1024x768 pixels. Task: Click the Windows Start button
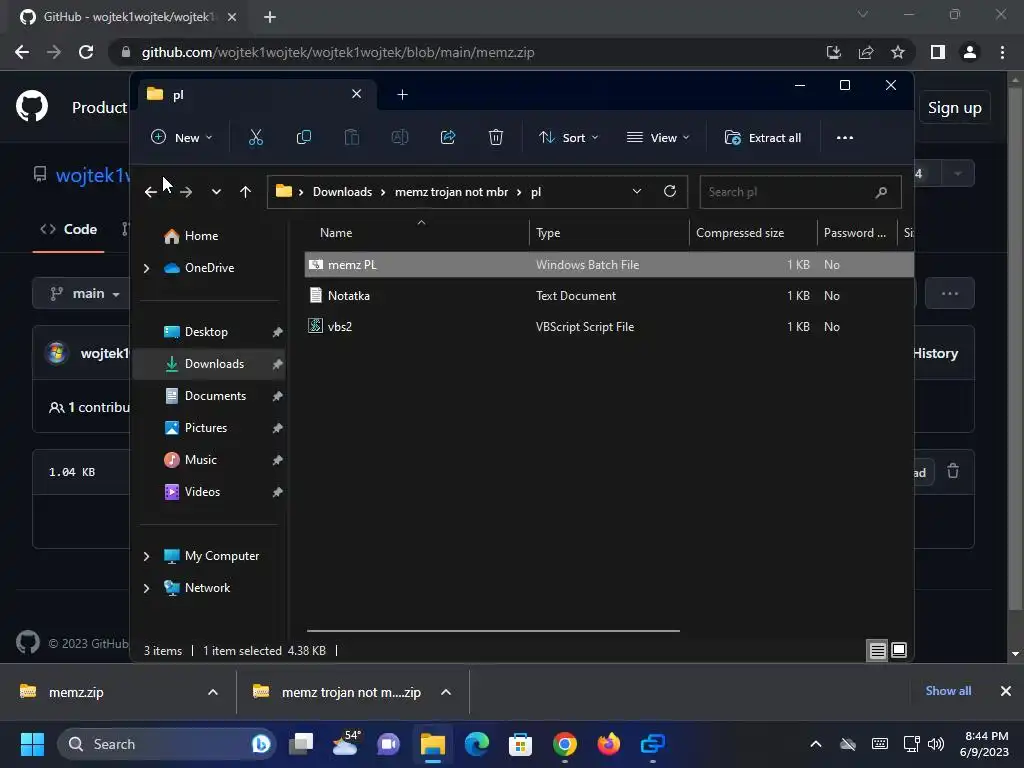pyautogui.click(x=32, y=744)
